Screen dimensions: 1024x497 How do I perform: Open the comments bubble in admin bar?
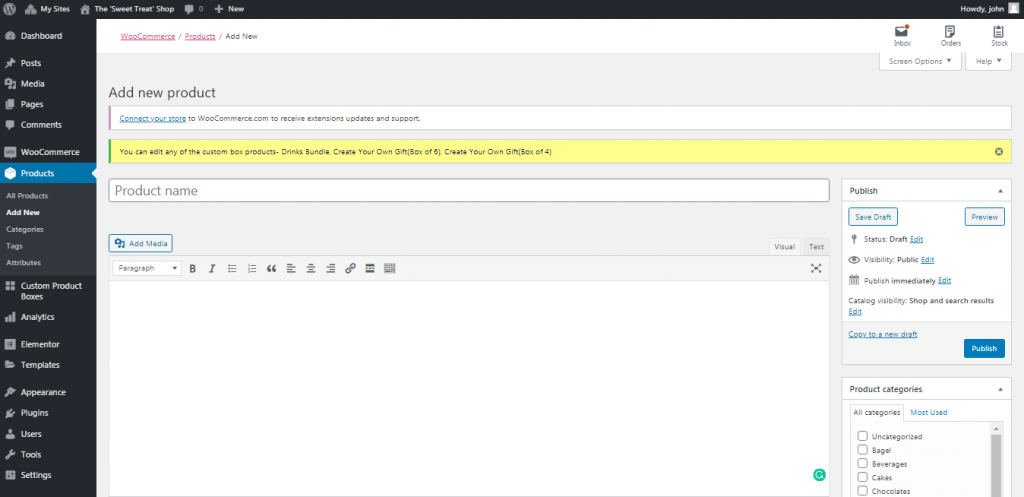(193, 9)
